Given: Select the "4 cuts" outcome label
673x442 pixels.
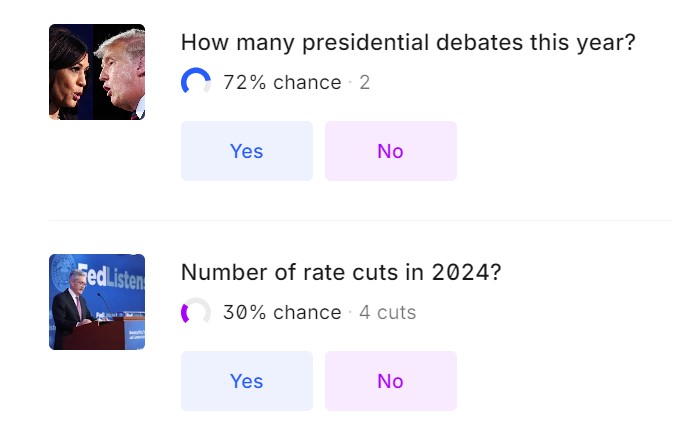Looking at the screenshot, I should point(387,312).
